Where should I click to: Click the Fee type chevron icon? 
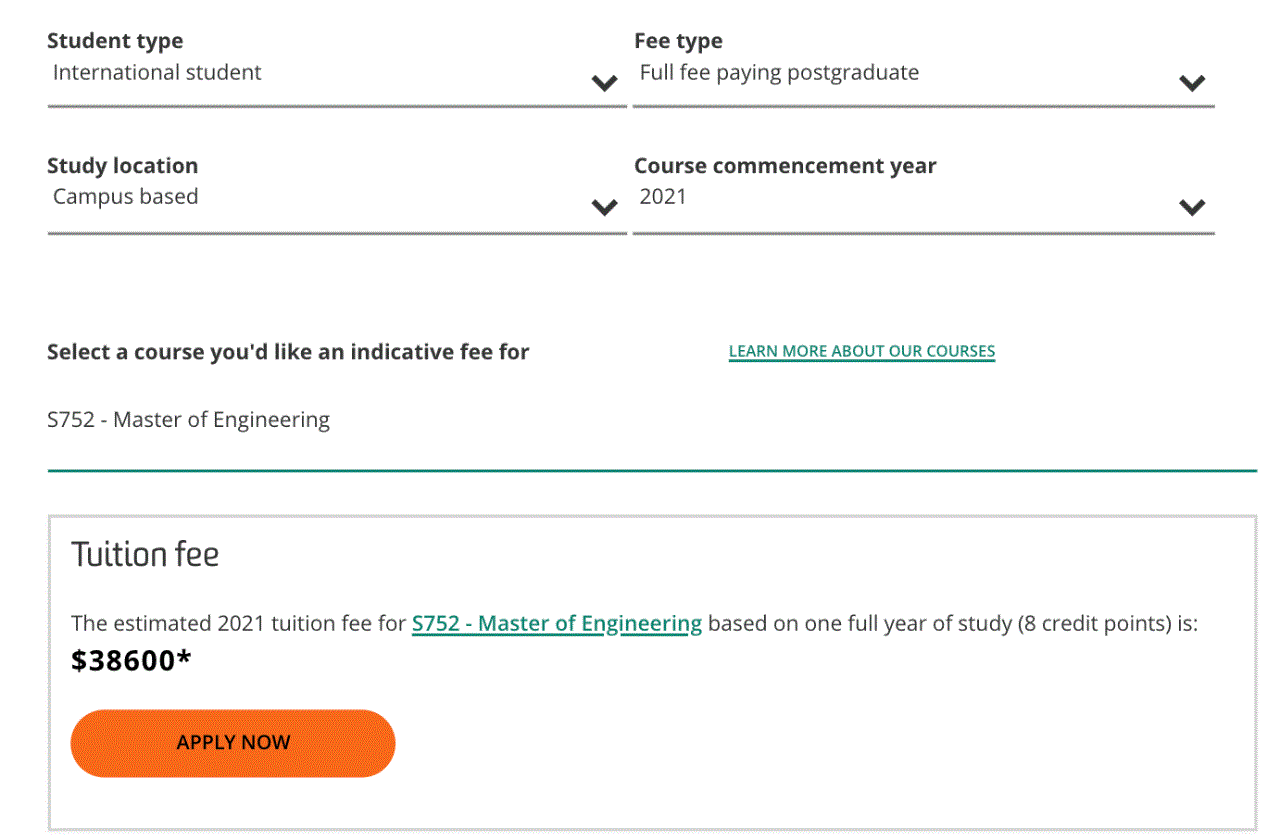[1192, 84]
